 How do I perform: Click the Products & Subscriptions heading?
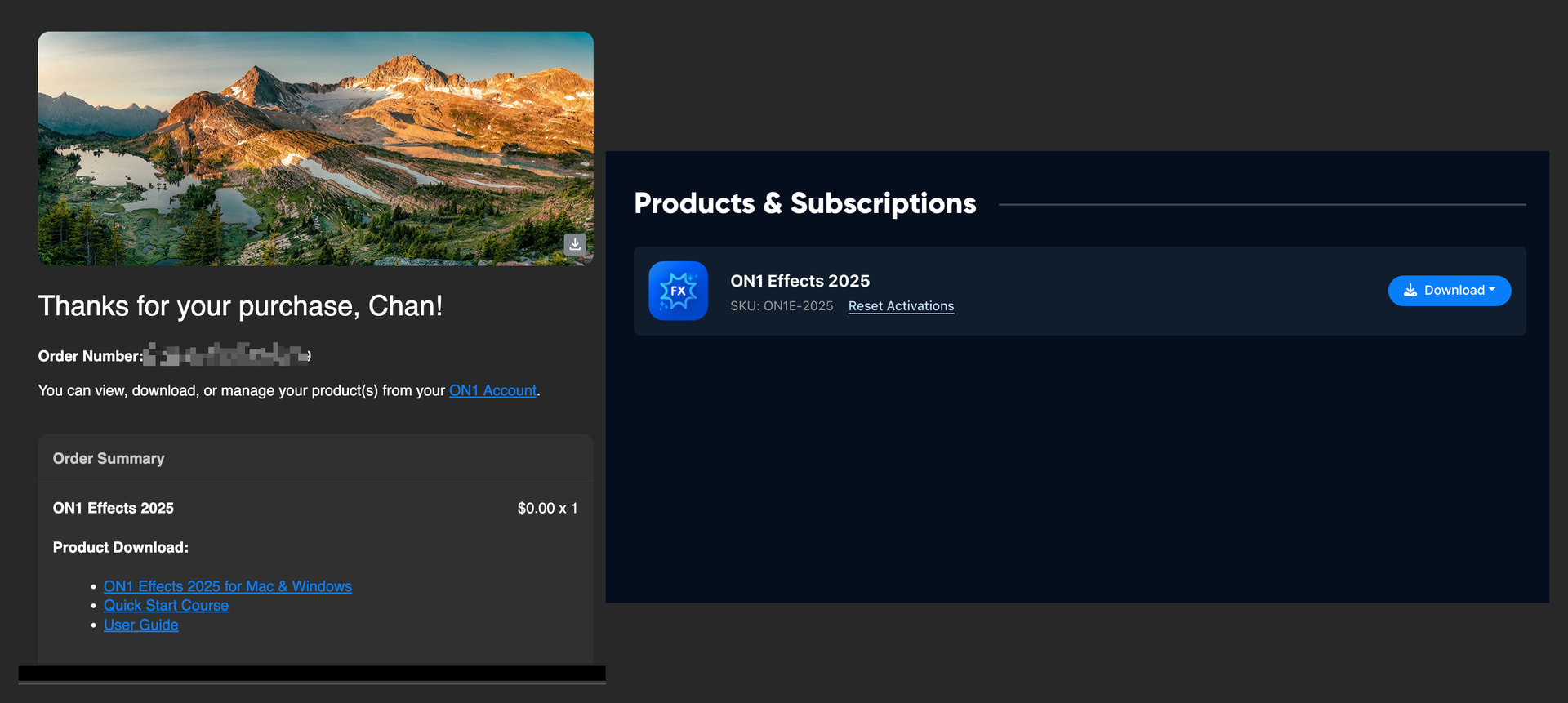click(804, 203)
